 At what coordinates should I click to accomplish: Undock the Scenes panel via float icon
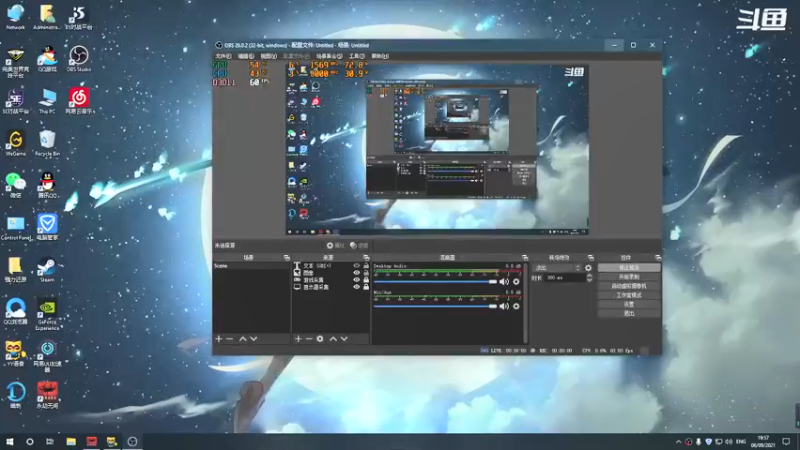286,258
